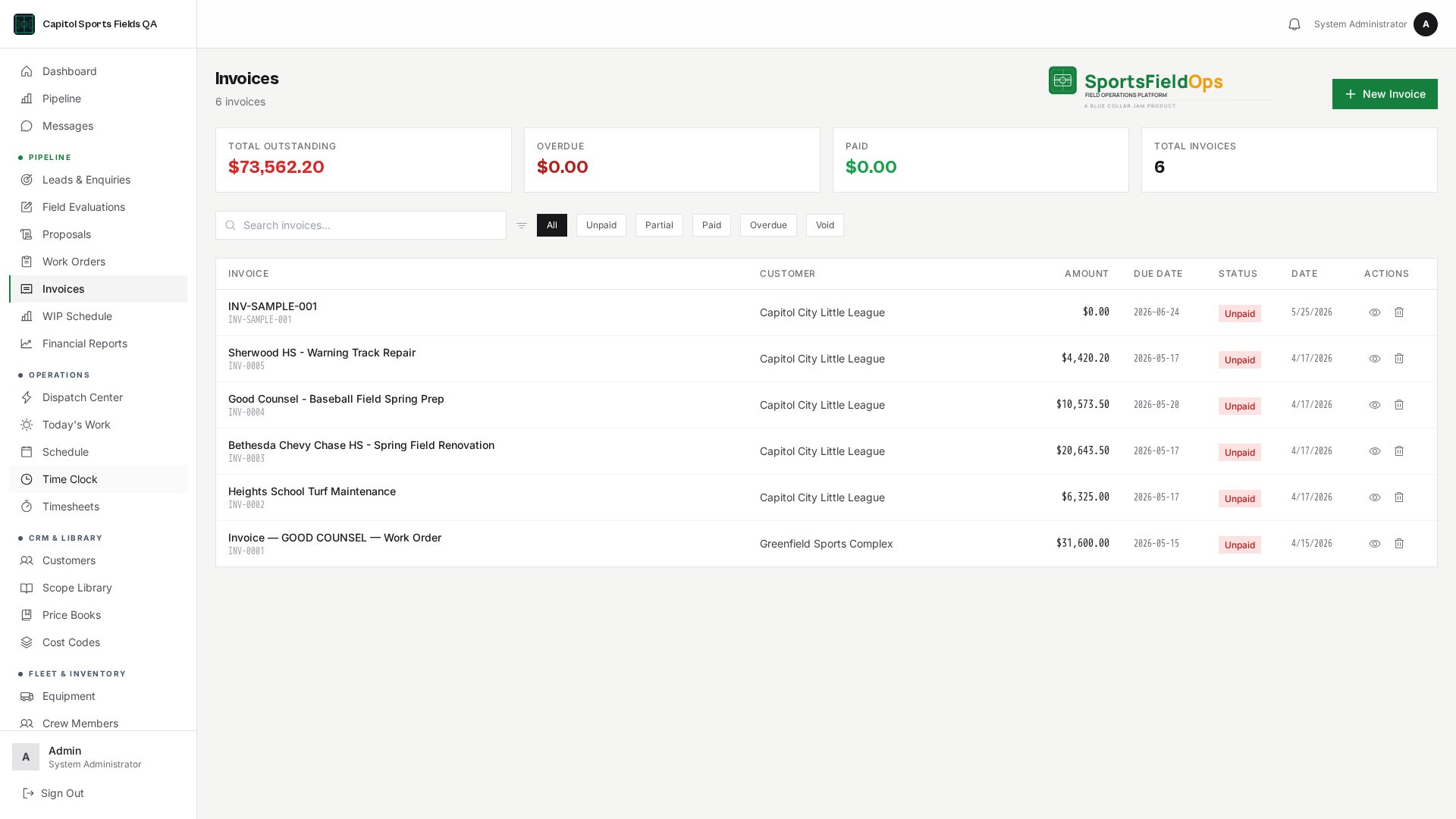Go to Pipeline in the sidebar

98,99
